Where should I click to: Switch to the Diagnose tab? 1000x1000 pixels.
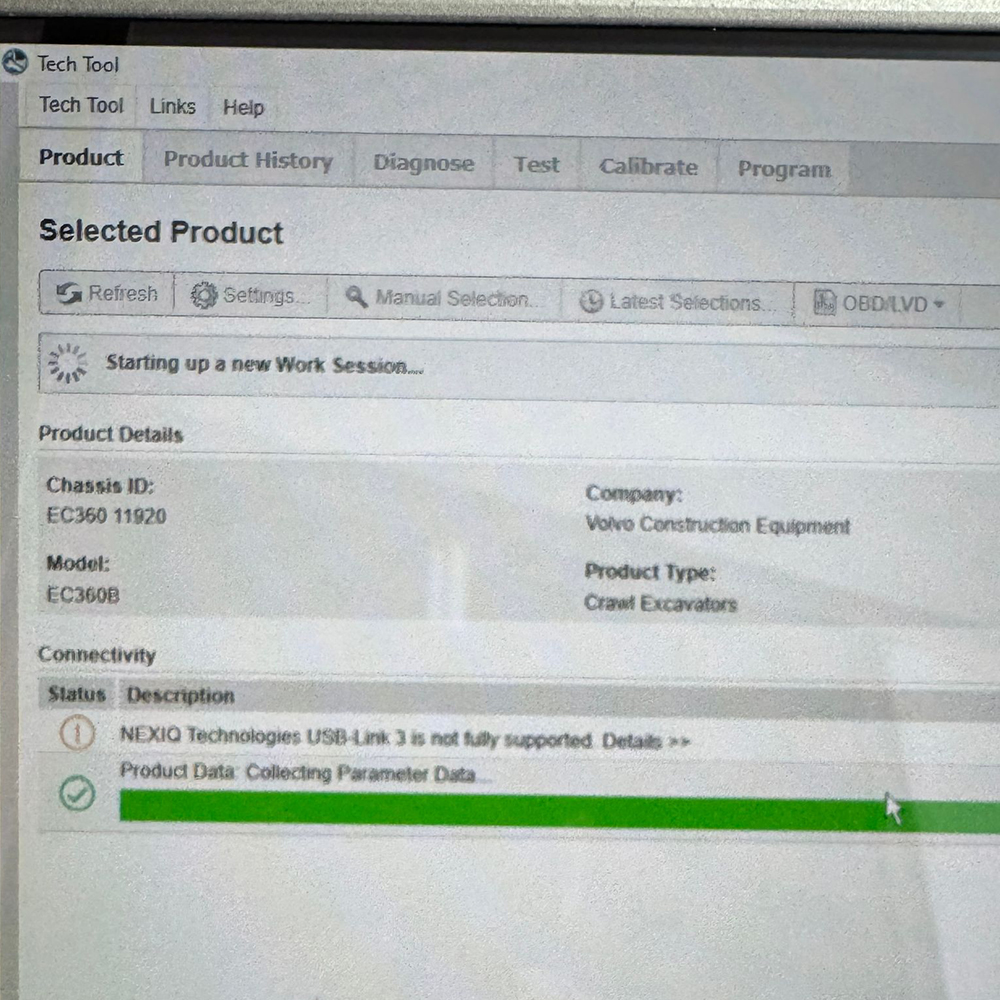pos(423,163)
